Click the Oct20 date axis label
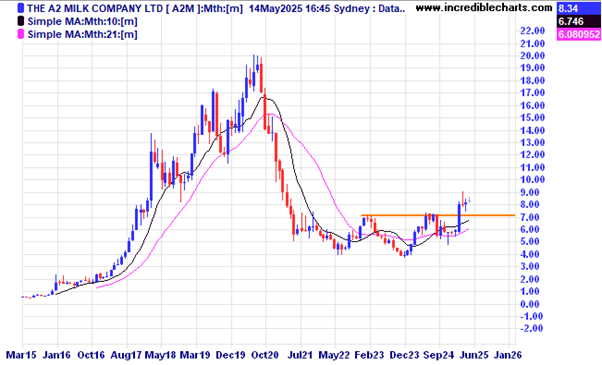 pos(265,355)
